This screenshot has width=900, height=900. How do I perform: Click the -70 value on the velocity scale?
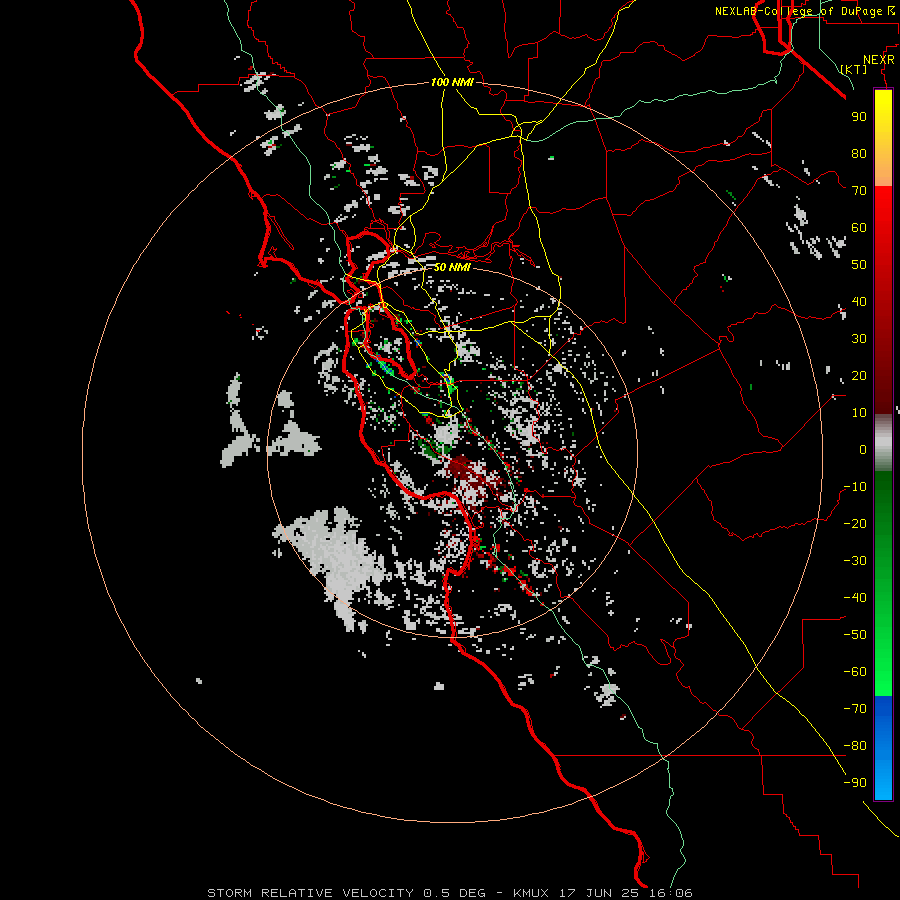pyautogui.click(x=855, y=709)
